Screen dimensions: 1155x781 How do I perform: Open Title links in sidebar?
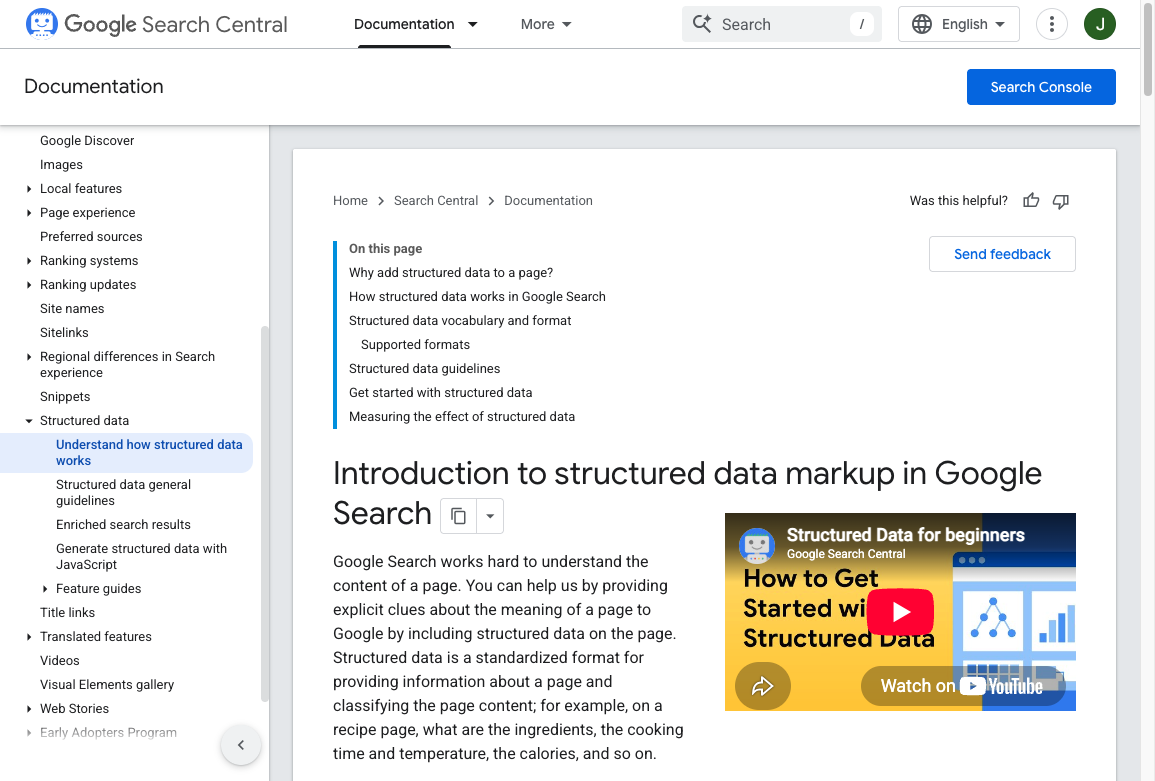(67, 612)
